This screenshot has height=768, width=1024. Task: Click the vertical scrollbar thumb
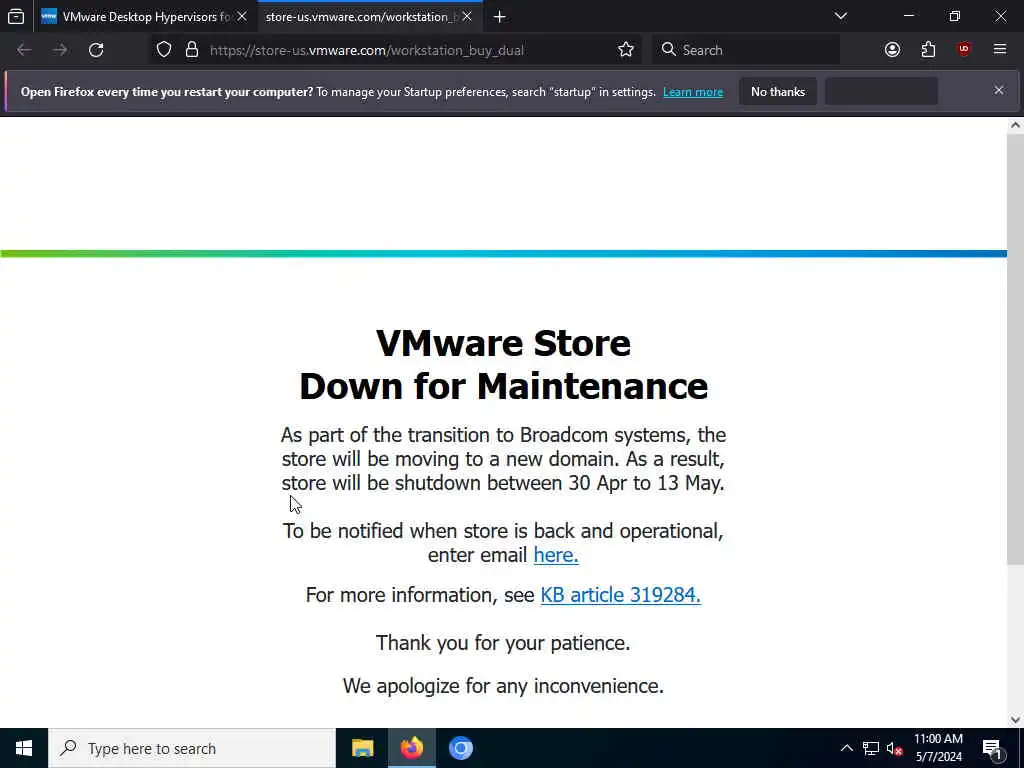[1015, 349]
